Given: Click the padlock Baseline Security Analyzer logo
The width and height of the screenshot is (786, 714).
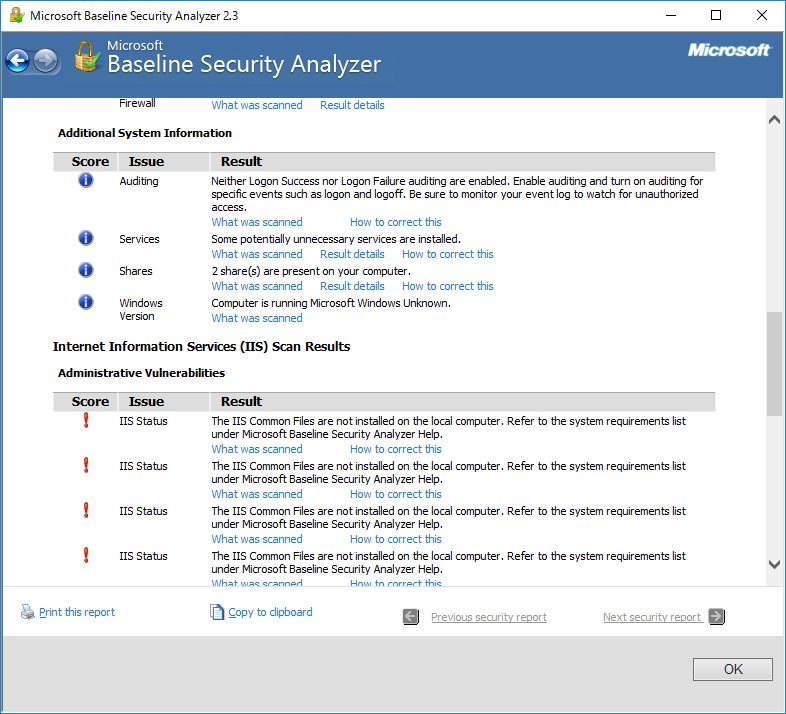Looking at the screenshot, I should (87, 57).
